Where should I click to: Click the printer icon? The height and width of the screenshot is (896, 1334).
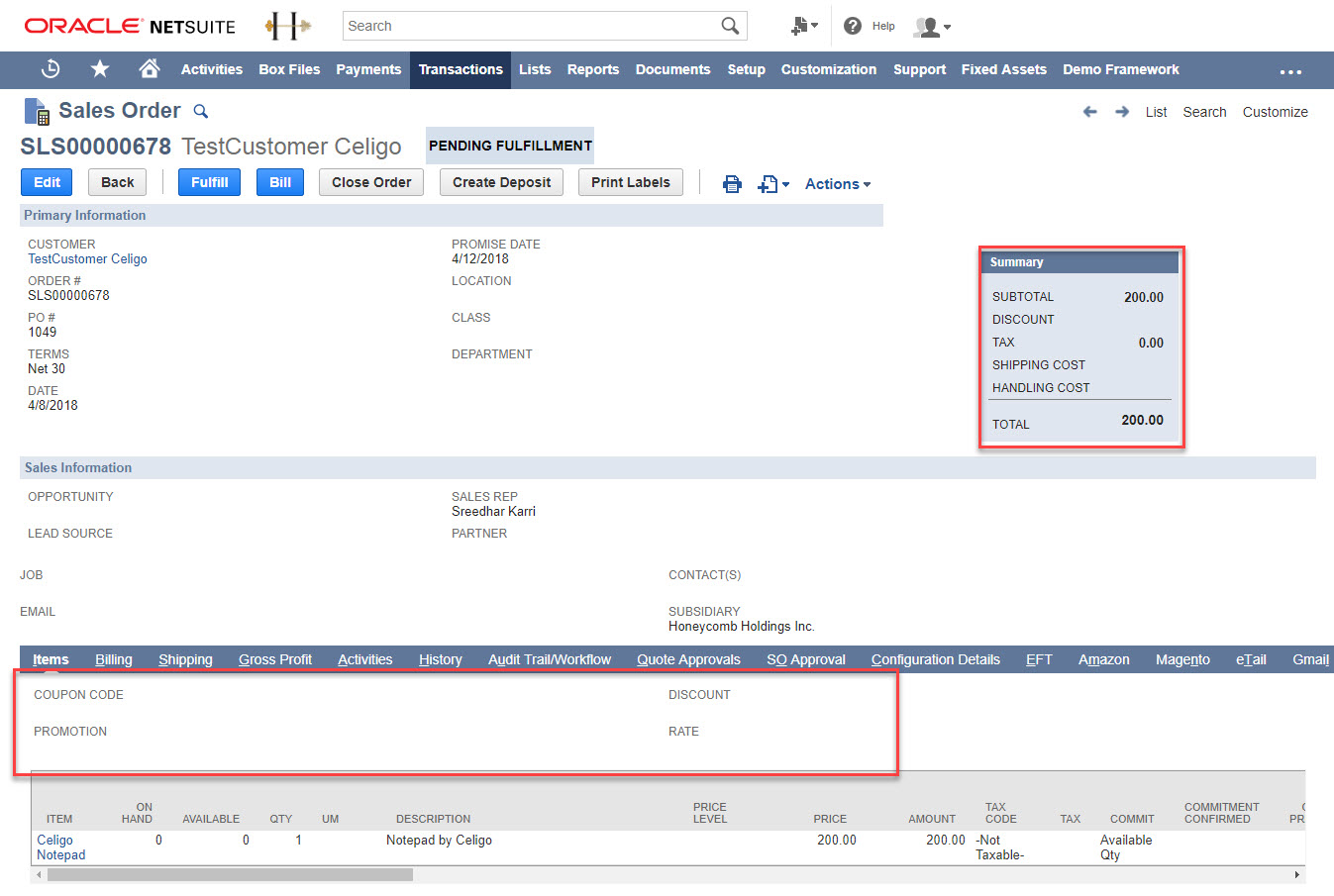(732, 184)
